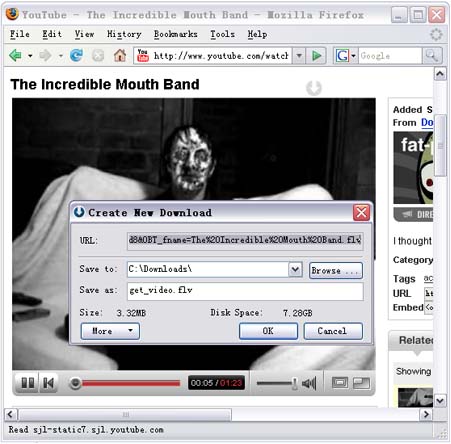451x444 pixels.
Task: Click the Embed code field
Action: (x=429, y=307)
